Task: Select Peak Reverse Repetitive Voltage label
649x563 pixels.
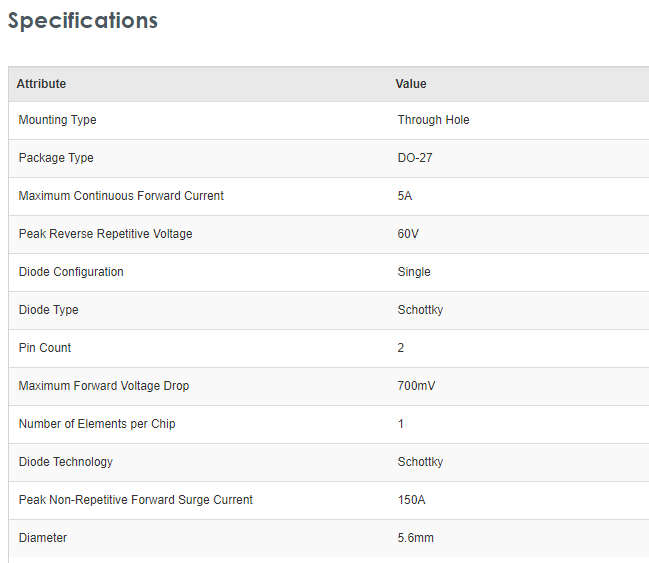Action: [106, 234]
